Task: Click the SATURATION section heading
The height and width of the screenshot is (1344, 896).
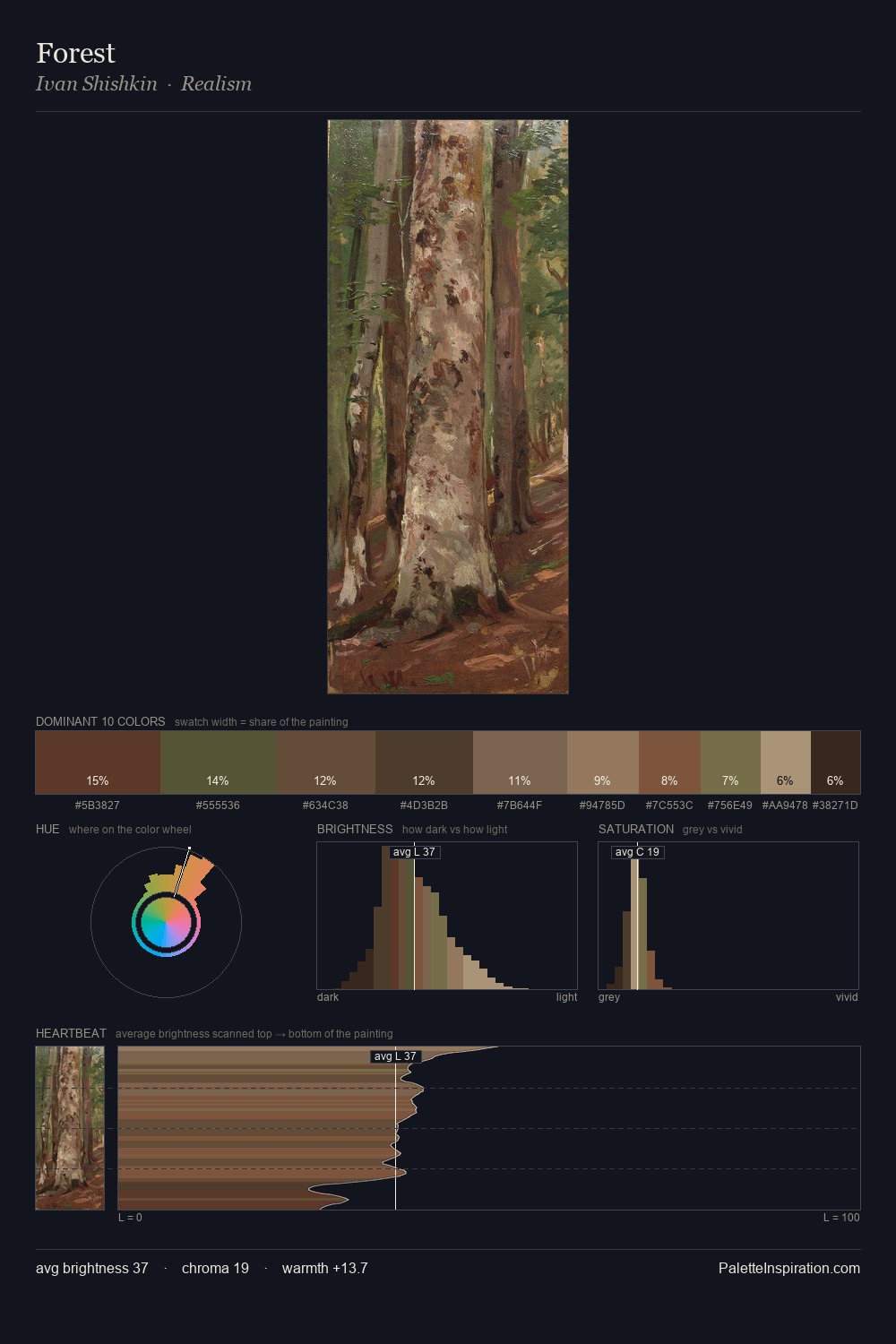Action: click(x=636, y=829)
